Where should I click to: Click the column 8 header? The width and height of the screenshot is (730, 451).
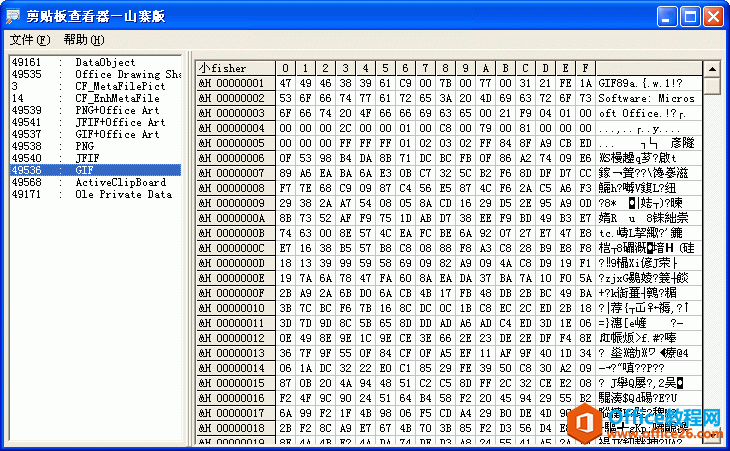click(446, 68)
